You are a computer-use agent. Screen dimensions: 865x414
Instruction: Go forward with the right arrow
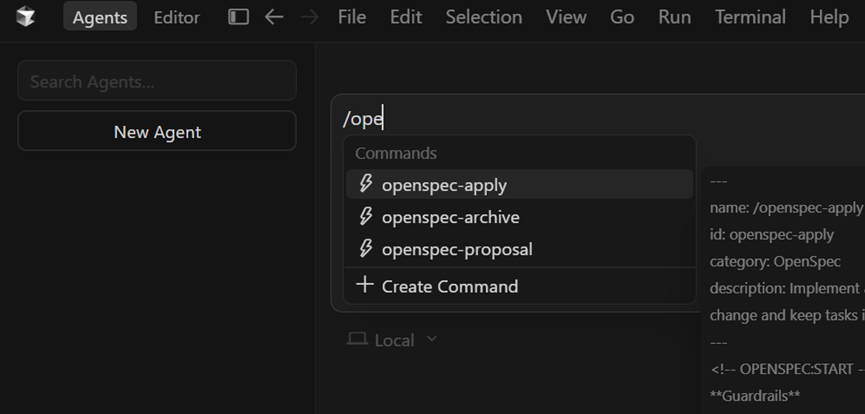[309, 17]
